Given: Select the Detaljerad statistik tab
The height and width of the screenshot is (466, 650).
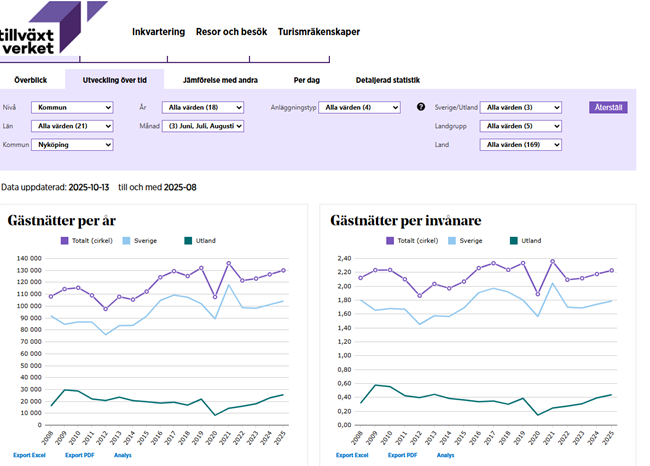Looking at the screenshot, I should 387,80.
